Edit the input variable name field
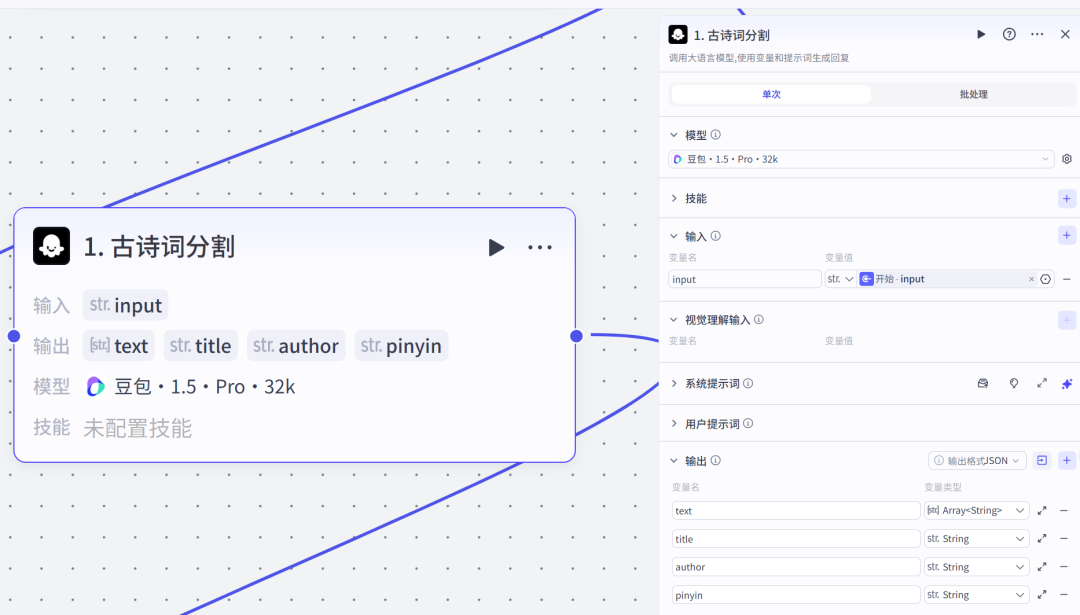 click(x=745, y=279)
